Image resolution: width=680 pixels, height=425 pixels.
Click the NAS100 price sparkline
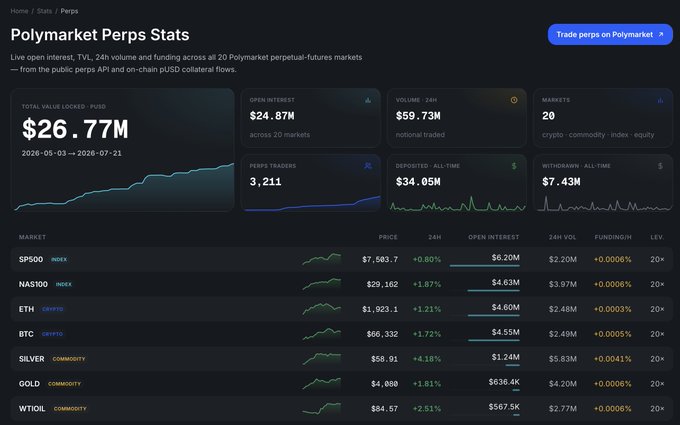[x=321, y=284]
